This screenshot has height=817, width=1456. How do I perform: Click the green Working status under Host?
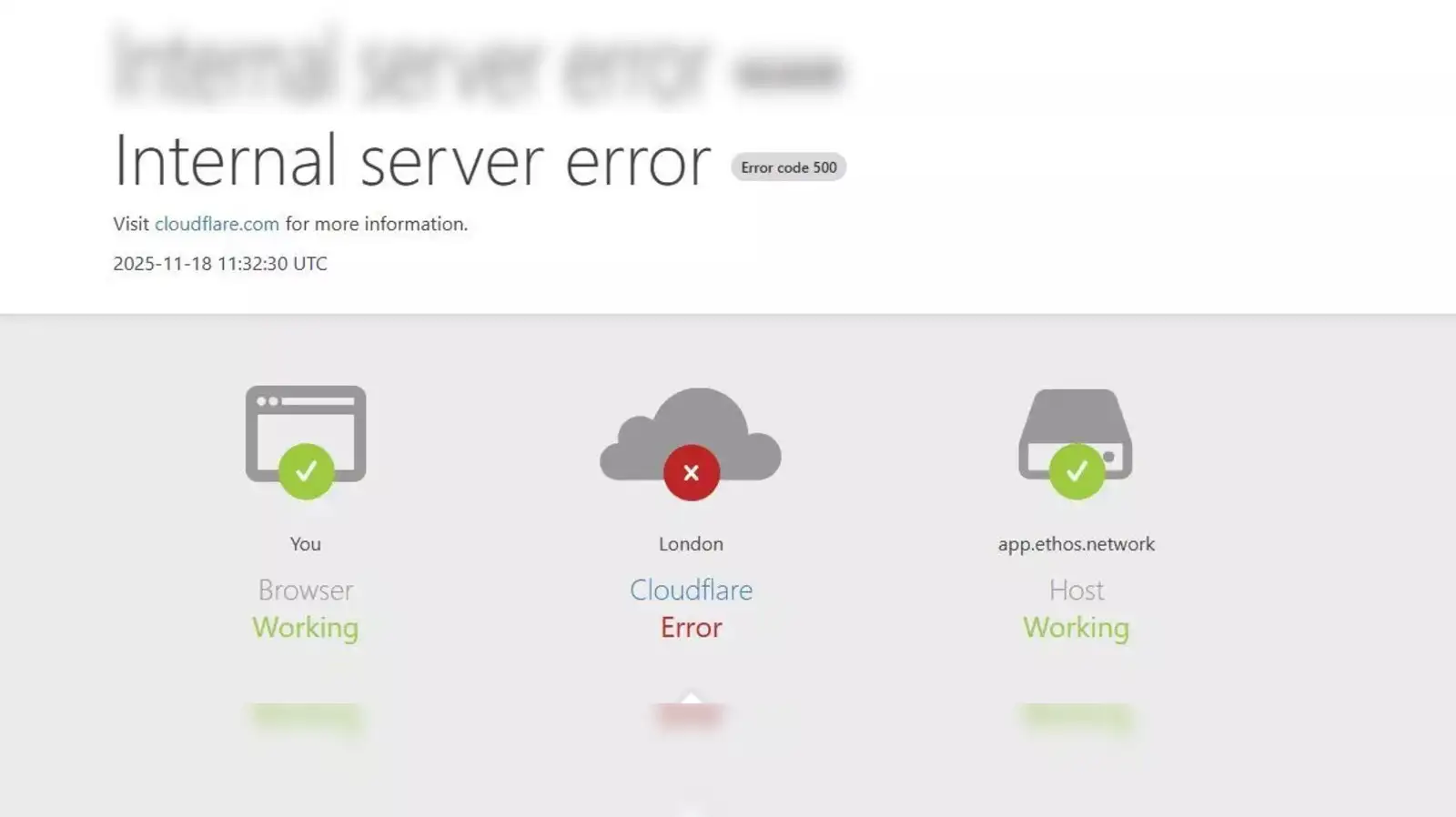[x=1077, y=628]
